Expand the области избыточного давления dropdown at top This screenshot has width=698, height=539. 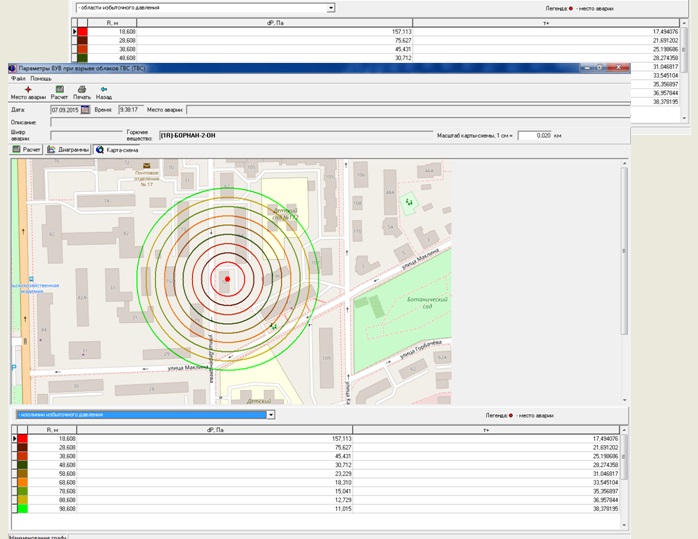331,8
